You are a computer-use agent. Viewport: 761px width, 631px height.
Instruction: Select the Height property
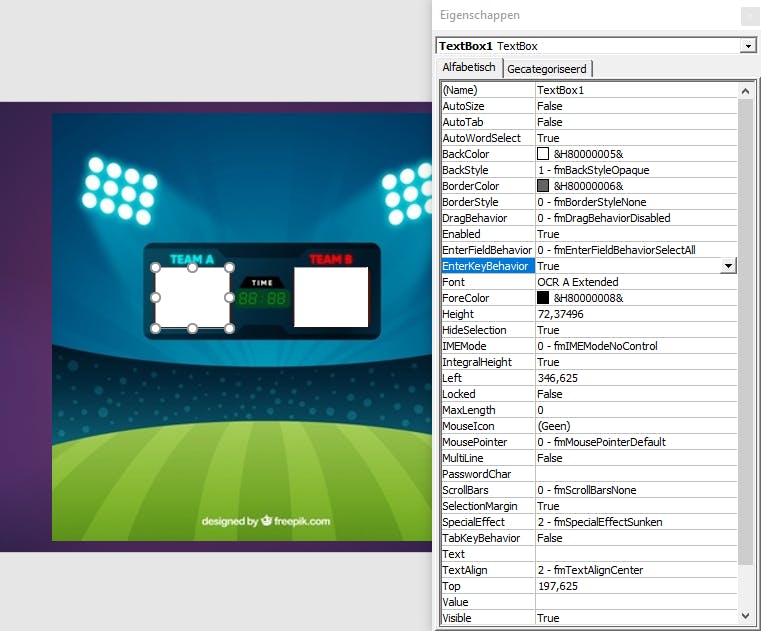coord(488,315)
